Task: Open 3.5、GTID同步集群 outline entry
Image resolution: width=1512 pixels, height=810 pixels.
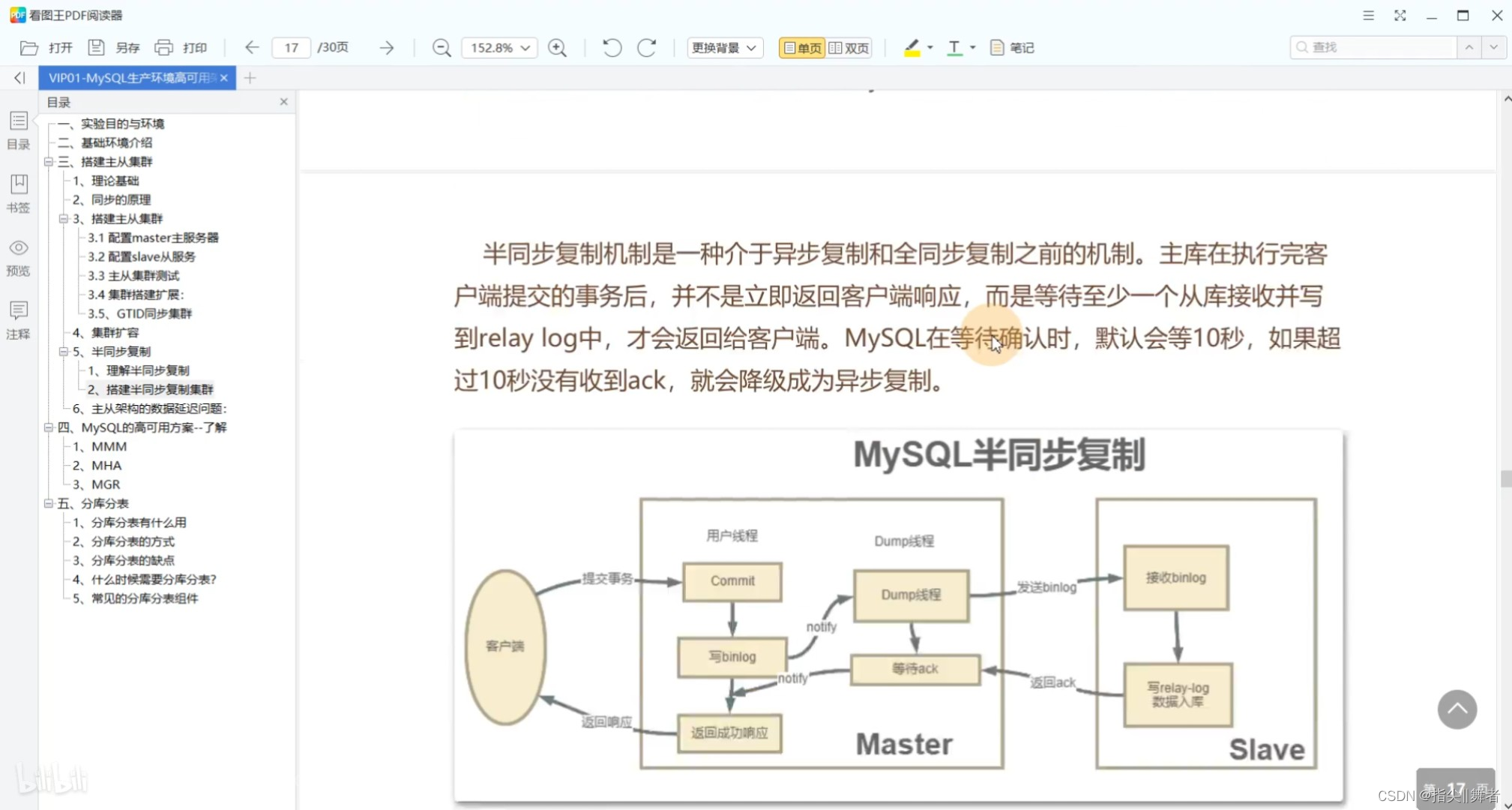Action: coord(140,313)
